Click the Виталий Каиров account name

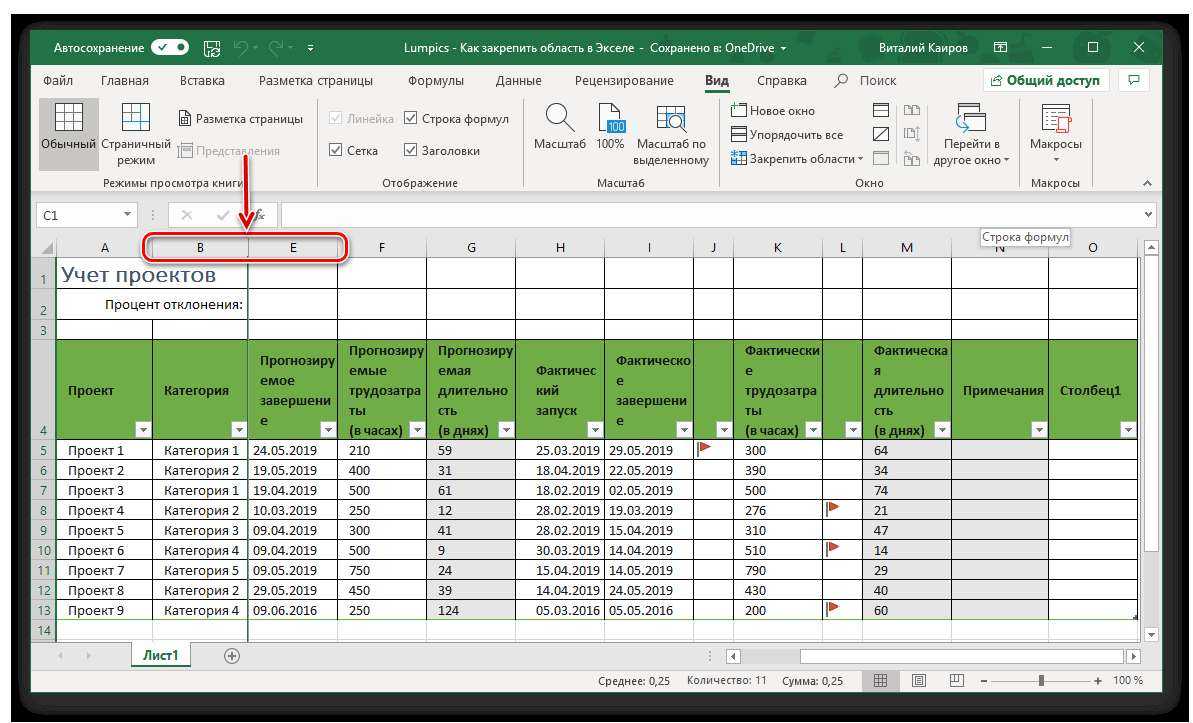(x=923, y=48)
